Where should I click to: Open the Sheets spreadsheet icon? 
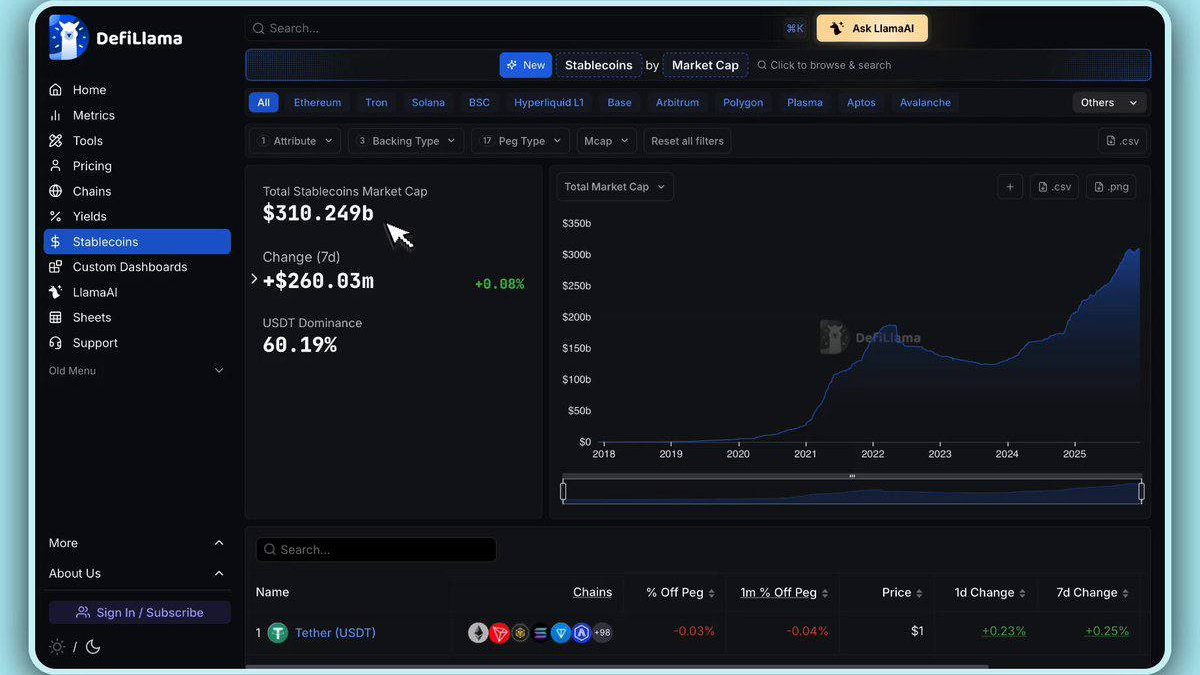[57, 317]
